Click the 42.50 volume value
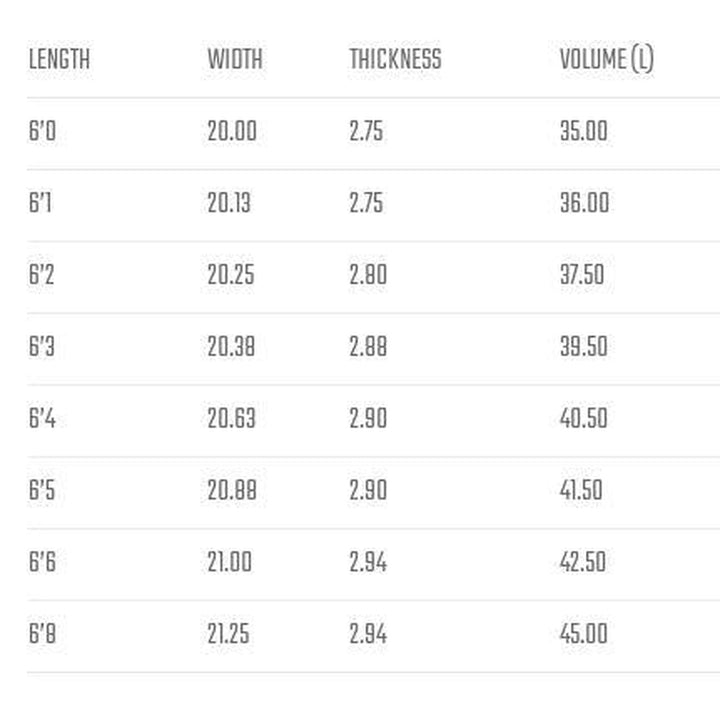Viewport: 720px width, 720px height. [583, 562]
